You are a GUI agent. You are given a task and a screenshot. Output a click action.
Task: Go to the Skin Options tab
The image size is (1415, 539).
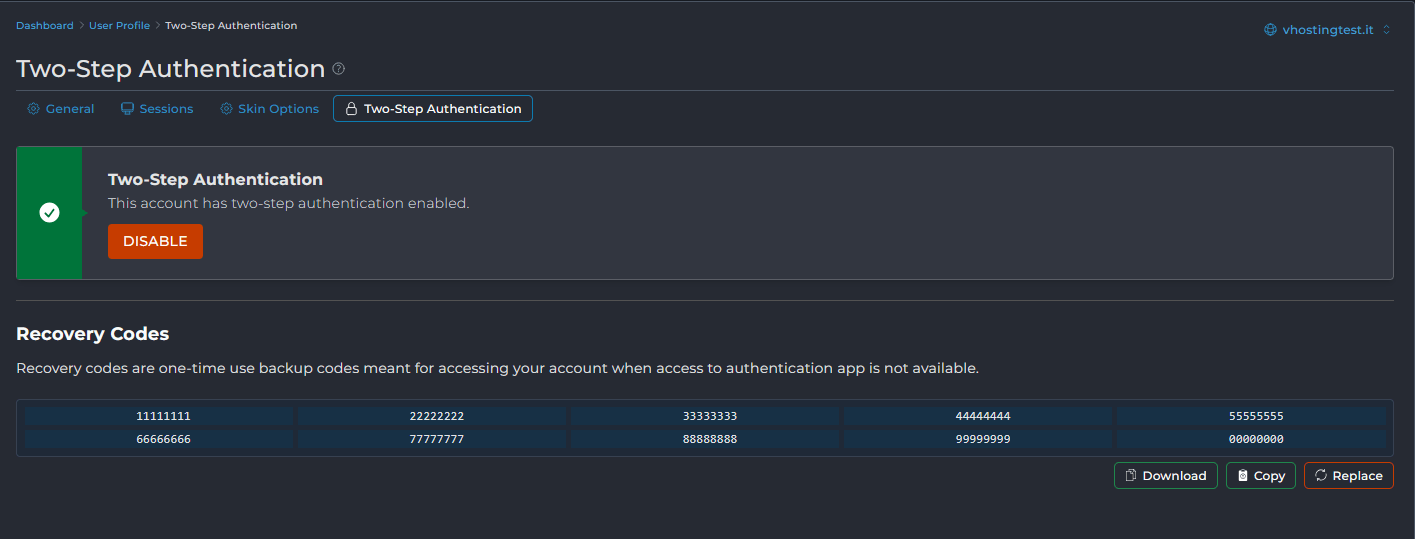(x=269, y=109)
